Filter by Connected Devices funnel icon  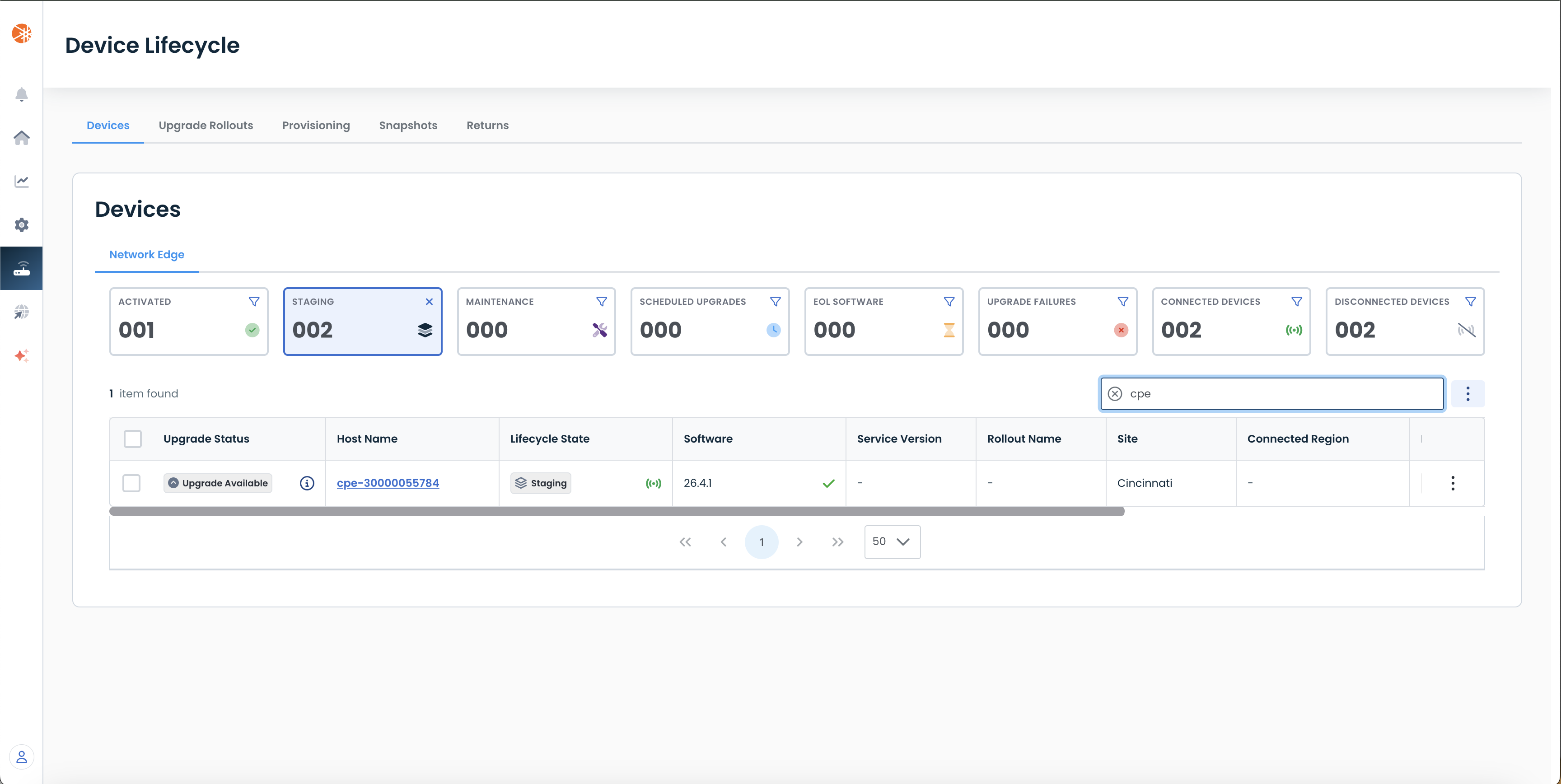tap(1296, 302)
